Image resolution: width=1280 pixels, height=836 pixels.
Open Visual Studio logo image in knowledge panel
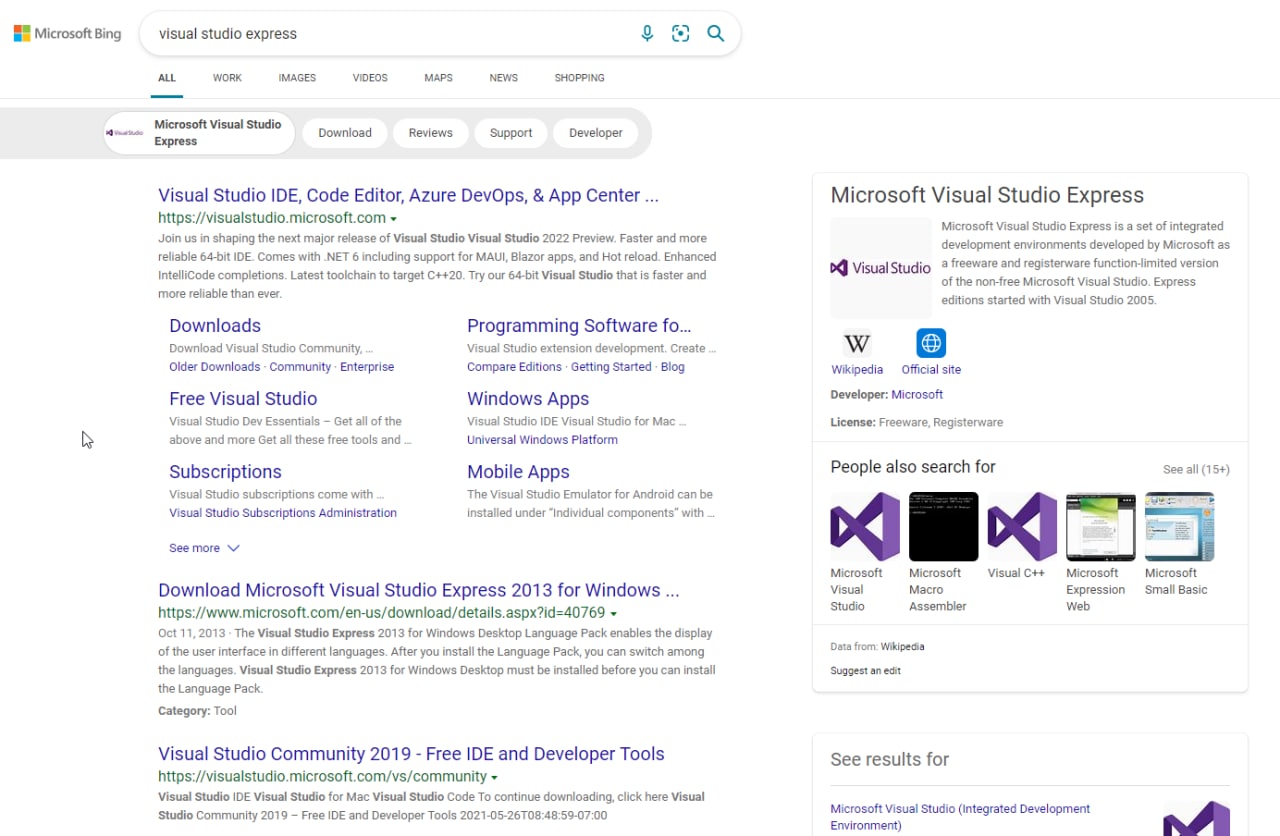[x=881, y=268]
